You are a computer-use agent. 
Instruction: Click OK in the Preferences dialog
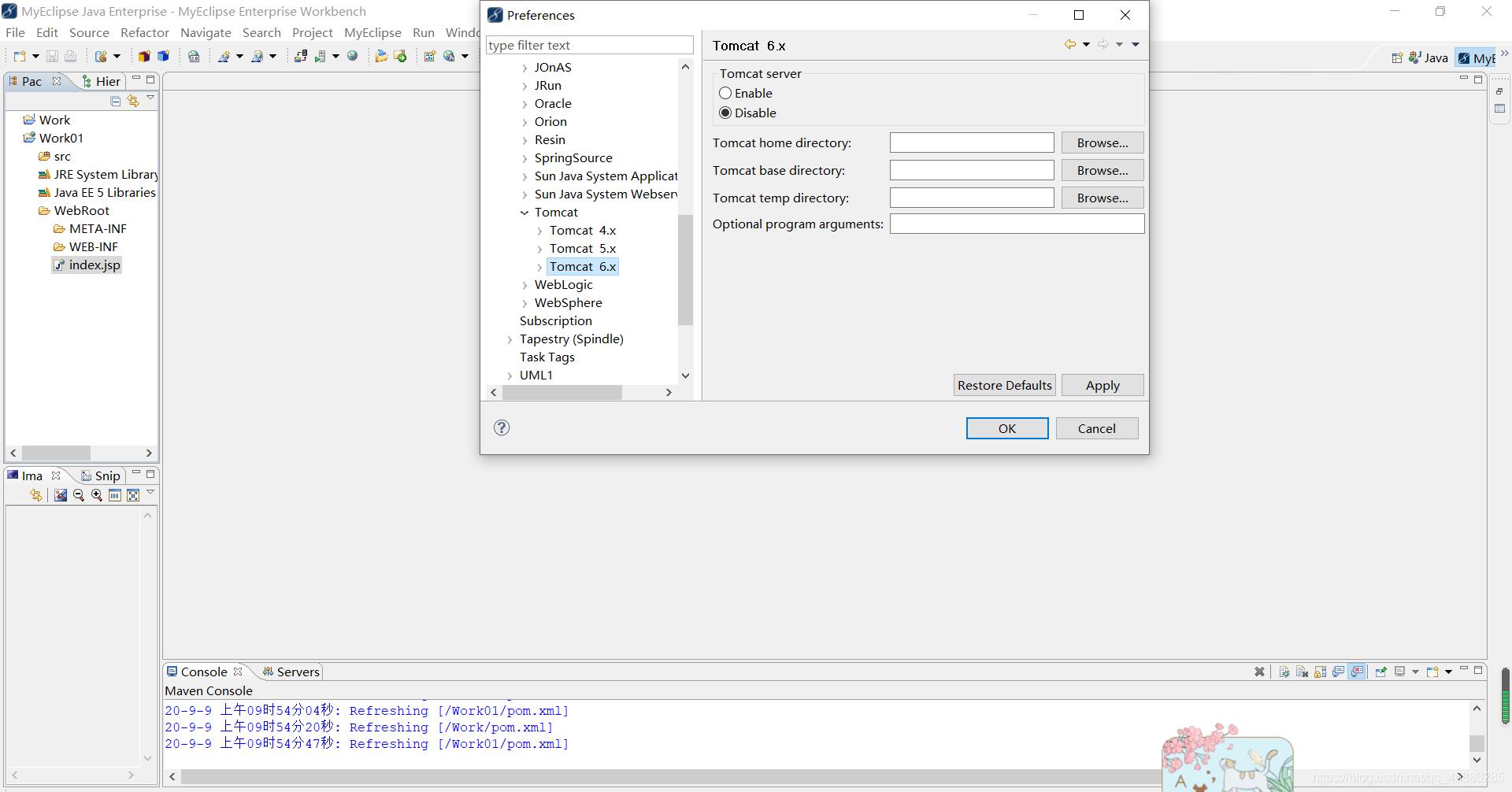pyautogui.click(x=1007, y=428)
